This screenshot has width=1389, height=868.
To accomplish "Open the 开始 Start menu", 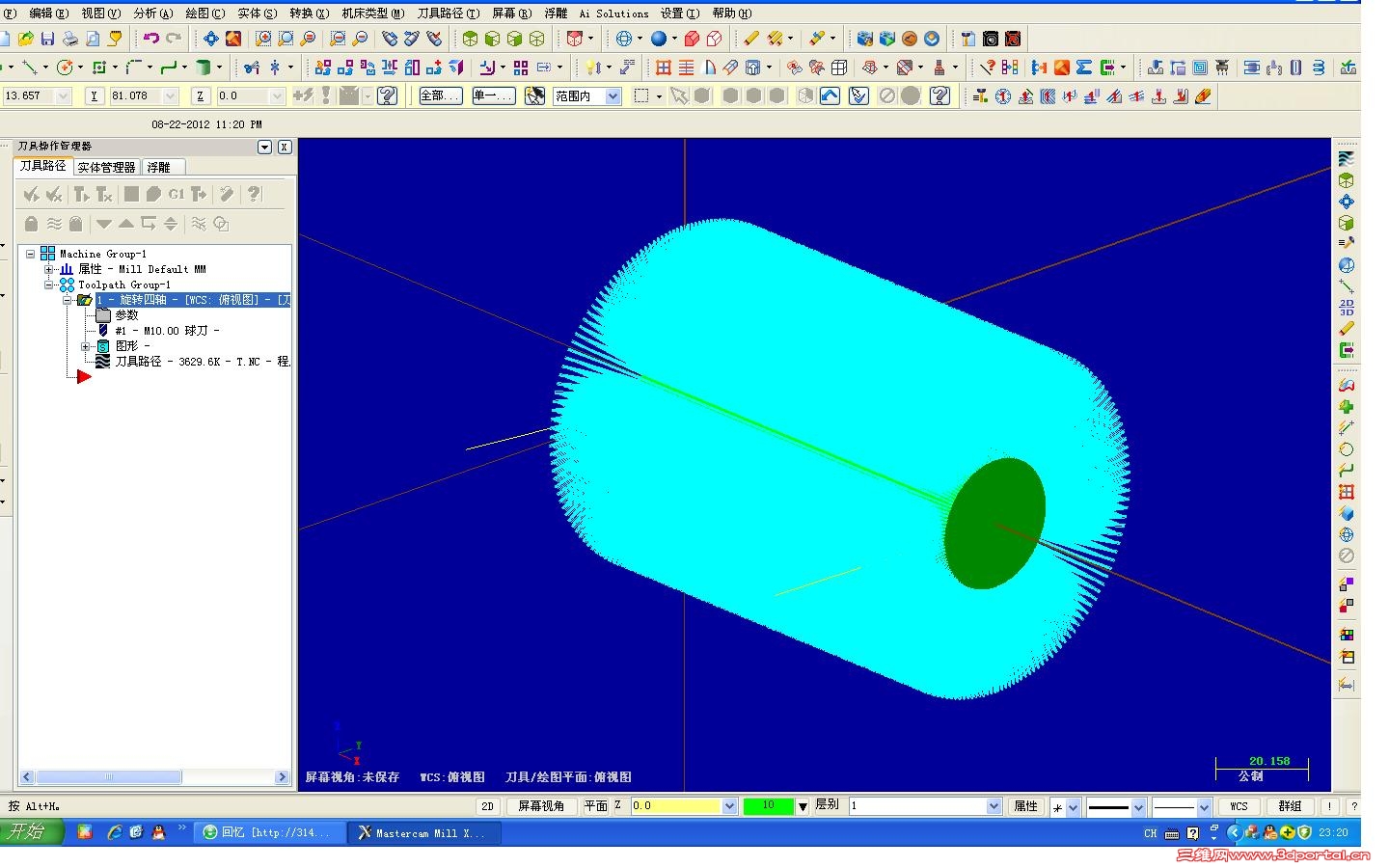I will [x=31, y=831].
